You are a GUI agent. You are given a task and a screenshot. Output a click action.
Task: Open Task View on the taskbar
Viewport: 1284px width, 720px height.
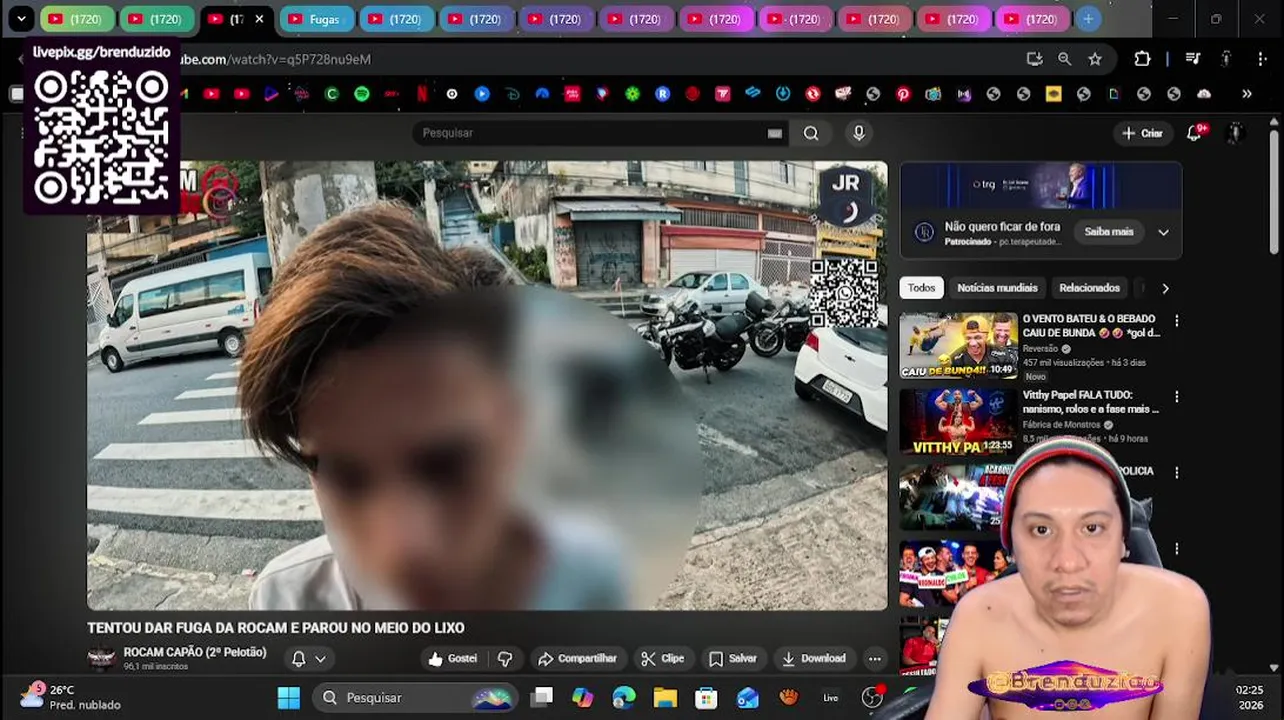tap(542, 698)
